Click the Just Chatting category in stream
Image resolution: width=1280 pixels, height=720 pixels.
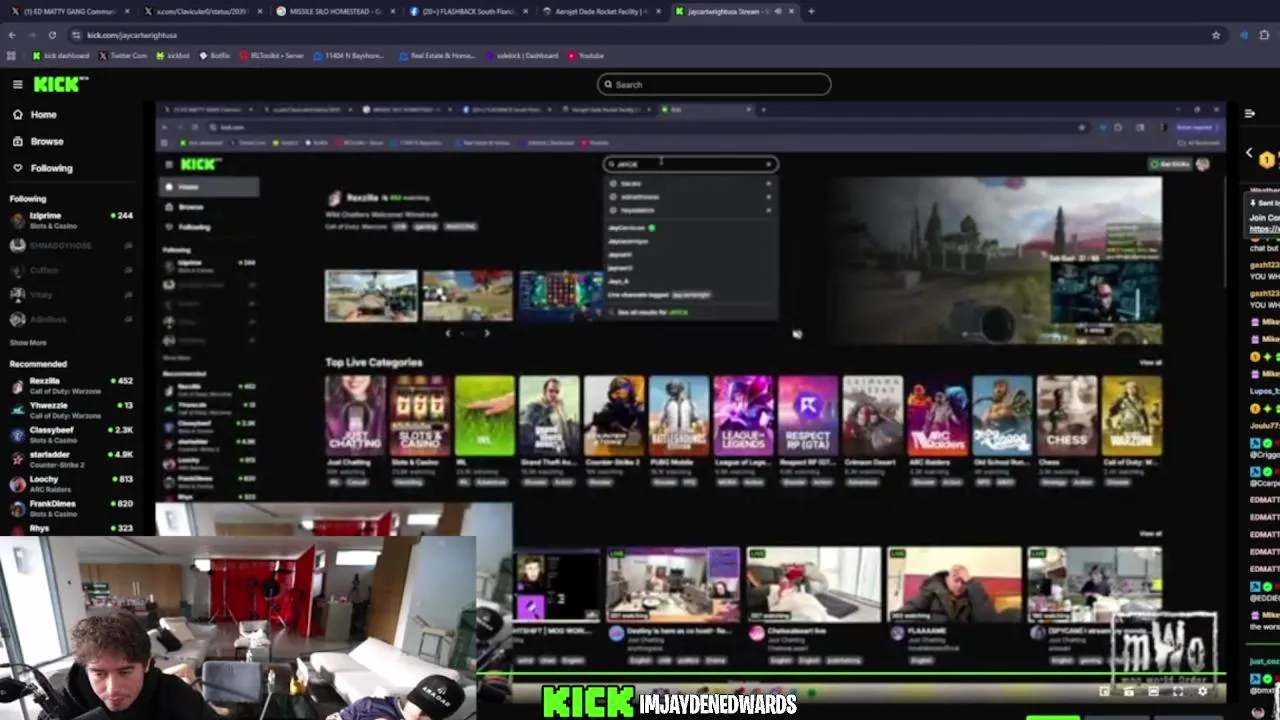[x=355, y=417]
